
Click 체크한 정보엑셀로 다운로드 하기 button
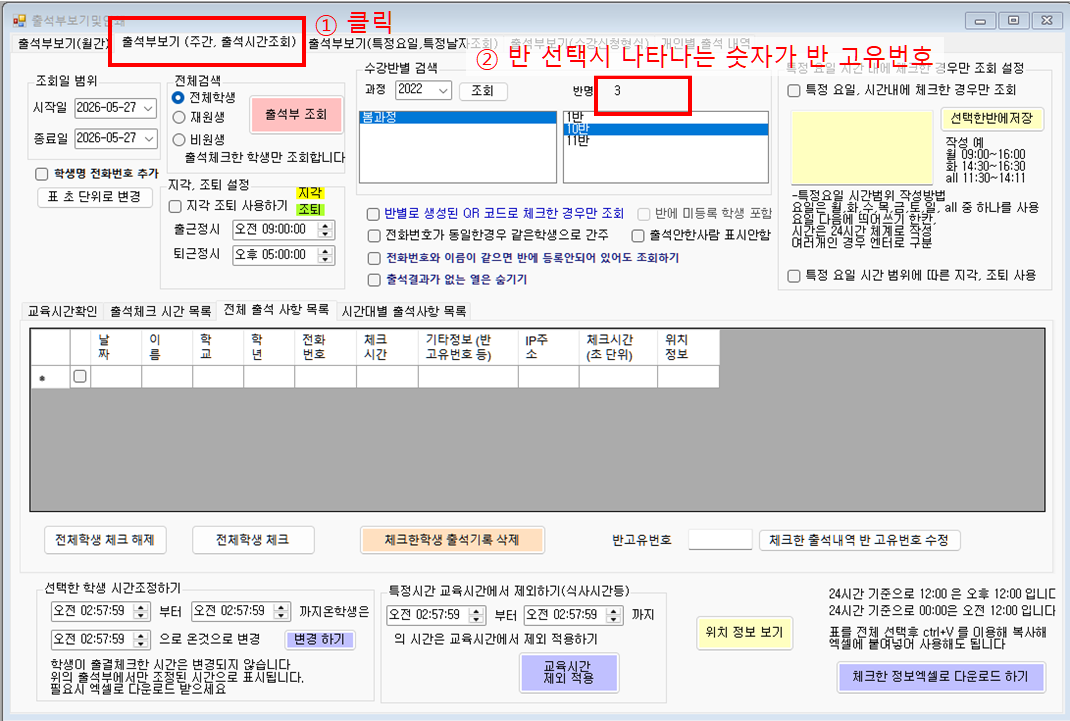pyautogui.click(x=940, y=677)
